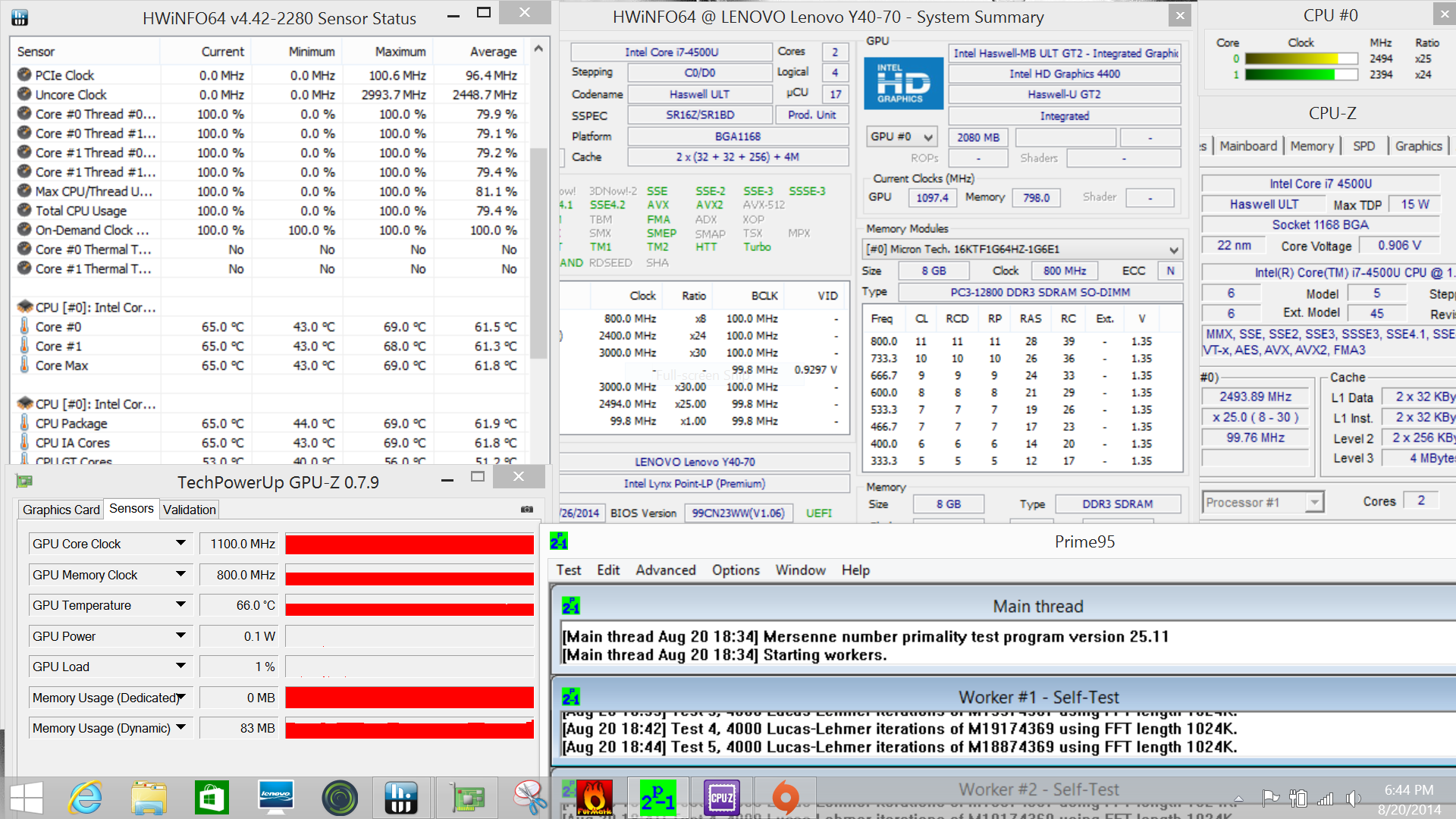
Task: Open the dark green swirl taskbar app
Action: pos(339,798)
